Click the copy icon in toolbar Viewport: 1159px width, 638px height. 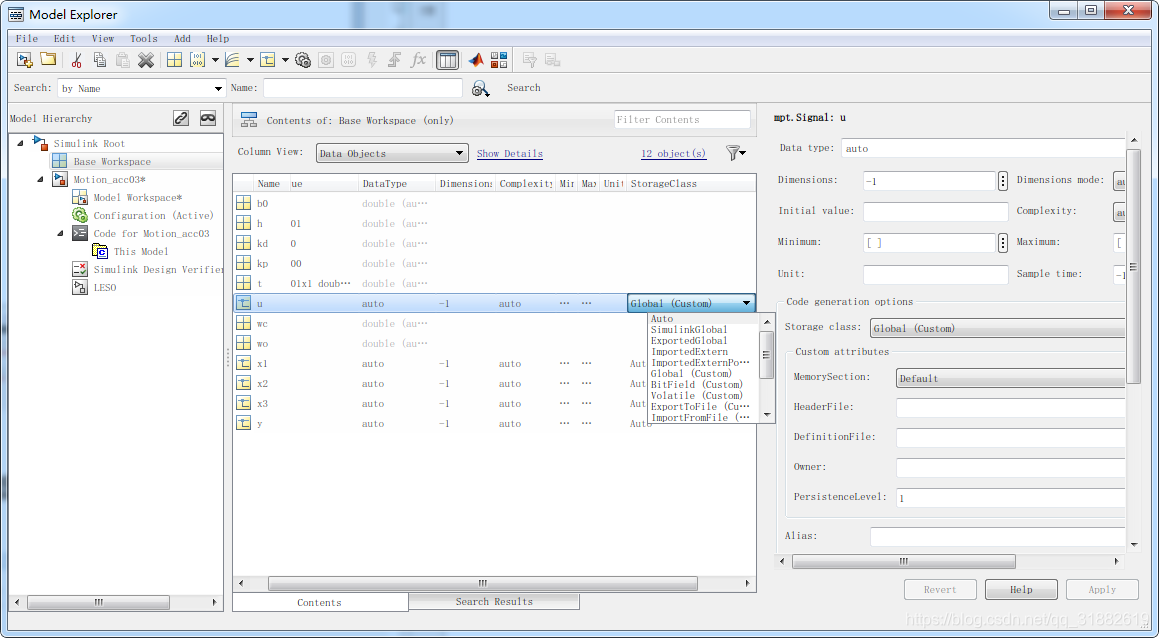tap(100, 60)
